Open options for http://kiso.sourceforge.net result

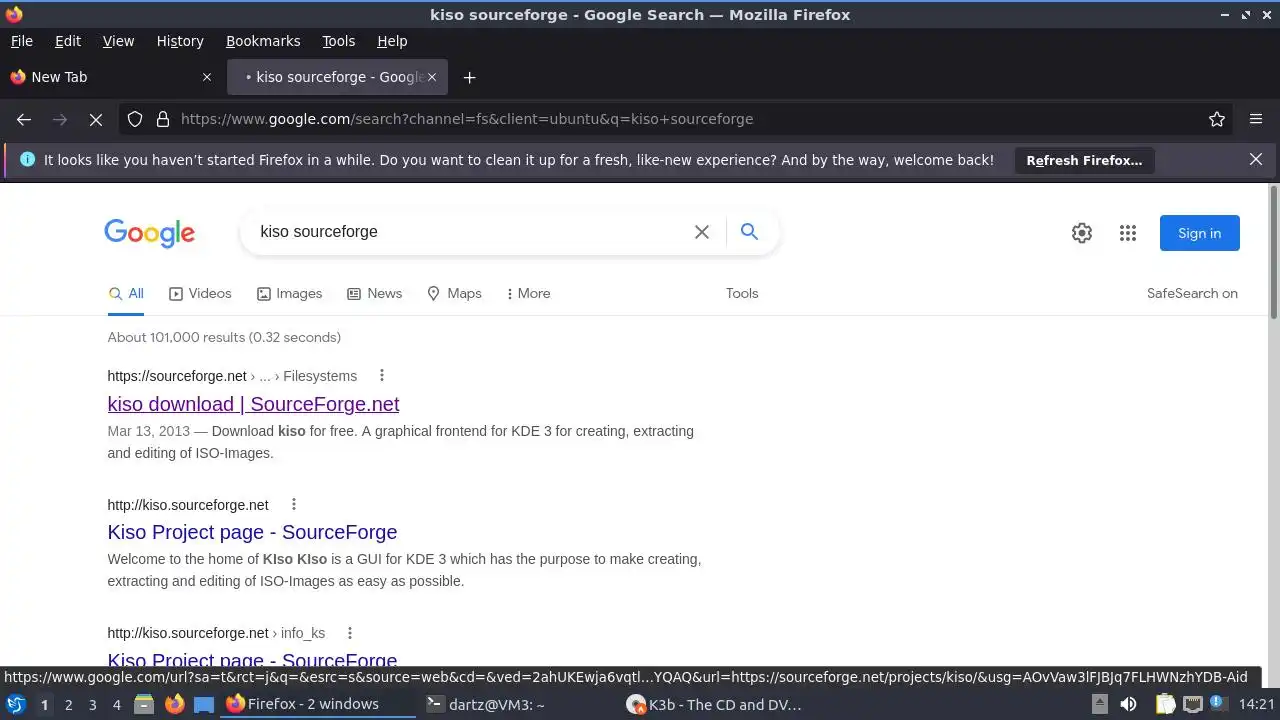point(293,504)
